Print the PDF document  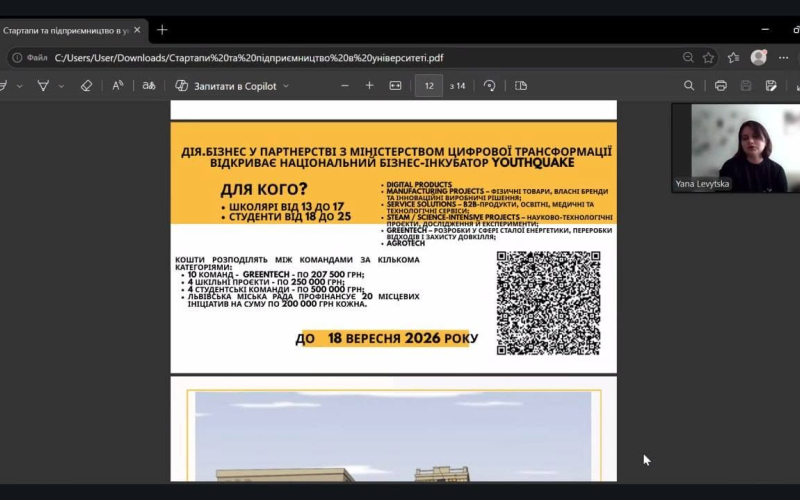coord(720,86)
